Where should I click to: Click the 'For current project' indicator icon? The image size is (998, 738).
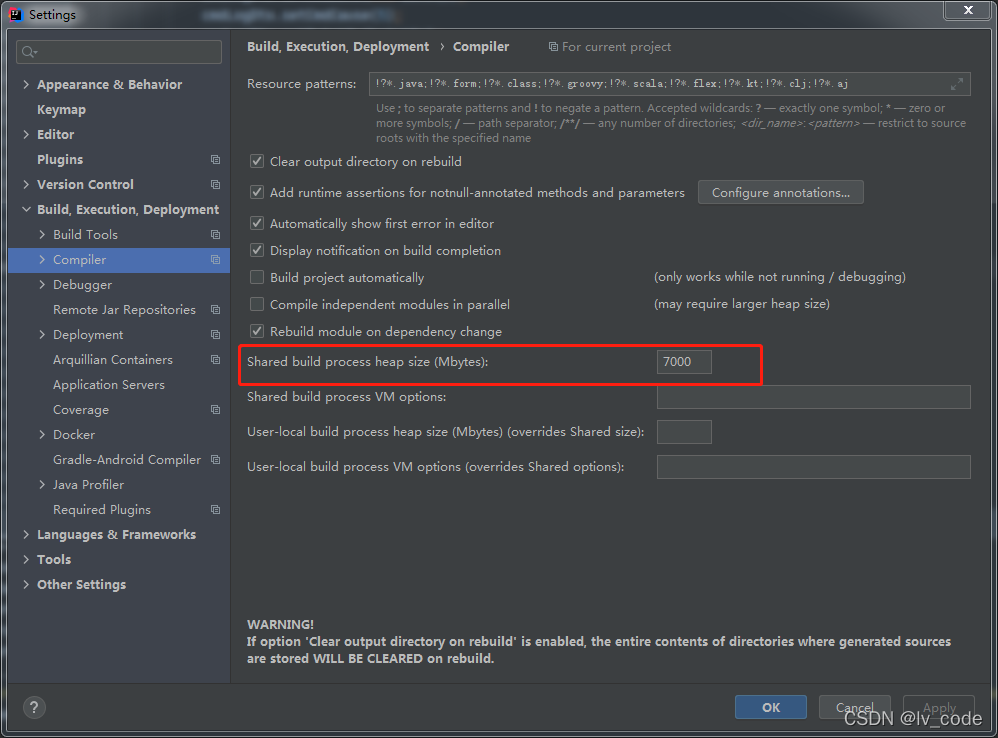tap(552, 46)
